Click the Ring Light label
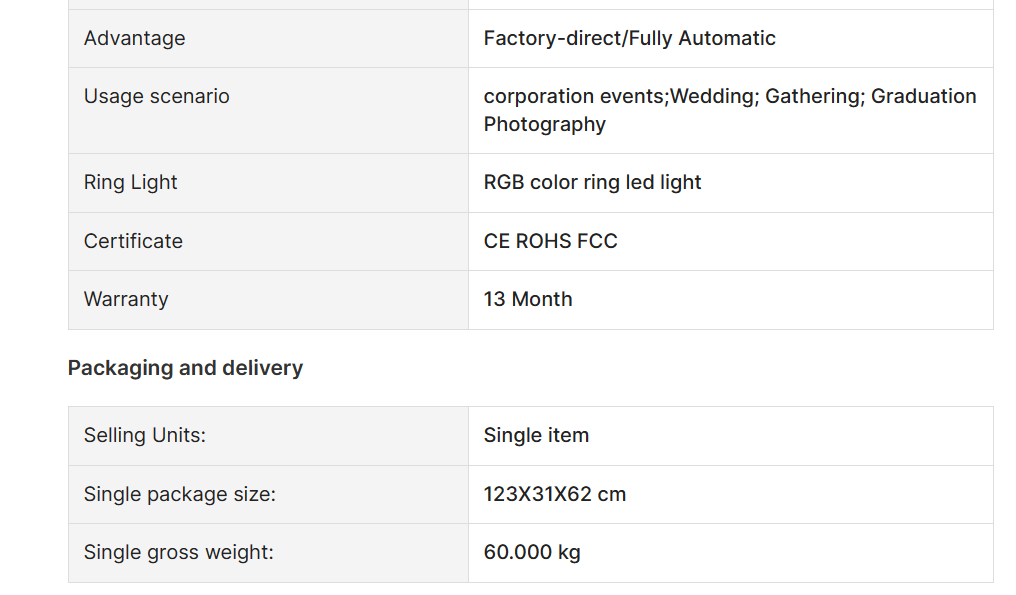Screen dimensions: 1016x595 coord(130,182)
